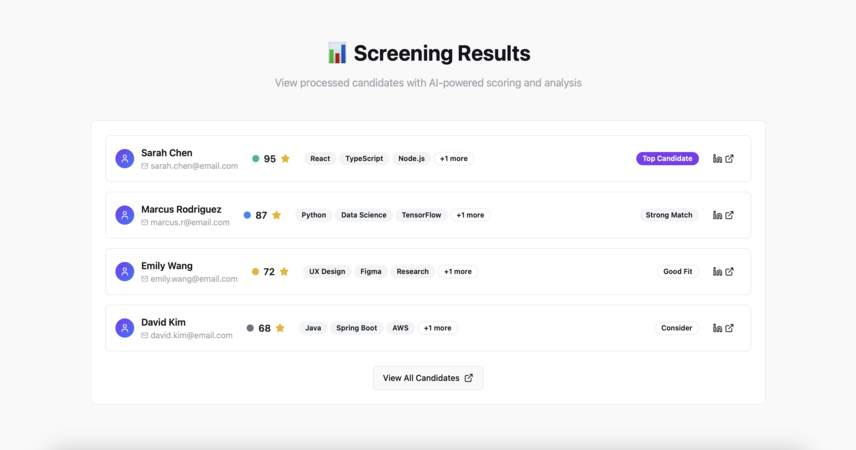Open Sarah Chen's LinkedIn icon

coord(717,159)
